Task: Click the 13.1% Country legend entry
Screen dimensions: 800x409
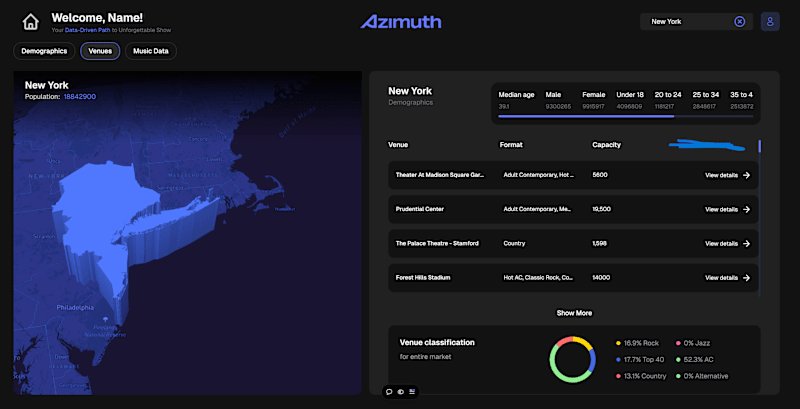Action: pos(641,376)
